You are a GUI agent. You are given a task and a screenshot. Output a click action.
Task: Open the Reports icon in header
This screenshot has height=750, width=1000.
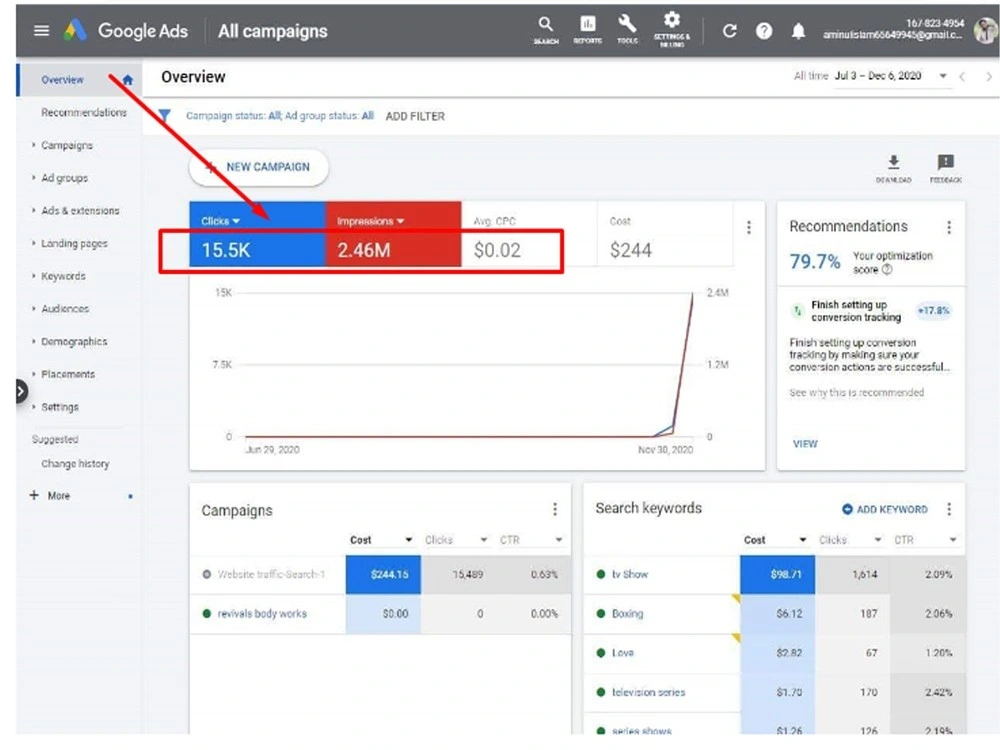click(587, 30)
